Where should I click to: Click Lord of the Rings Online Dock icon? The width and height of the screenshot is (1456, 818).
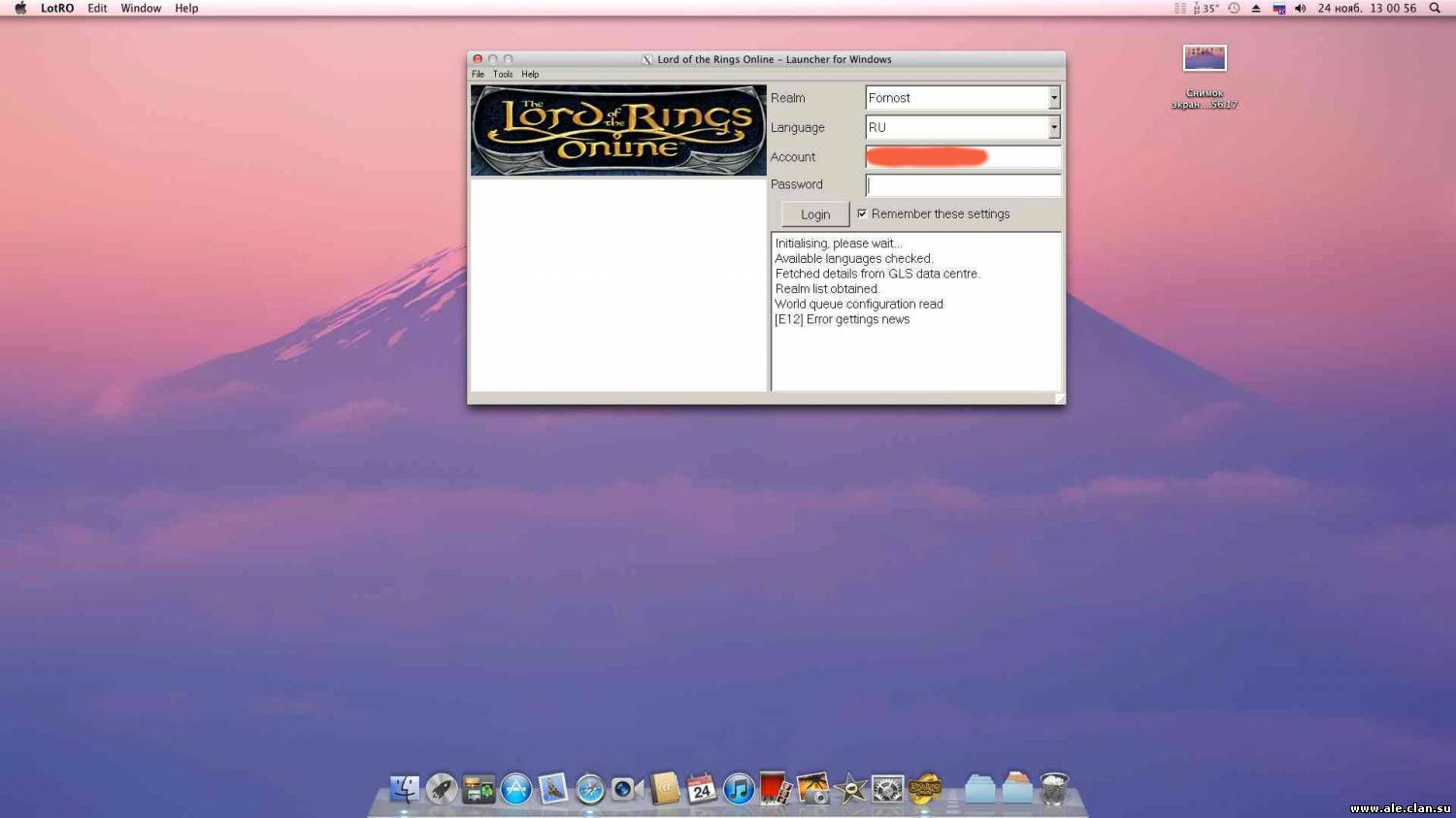click(x=925, y=789)
